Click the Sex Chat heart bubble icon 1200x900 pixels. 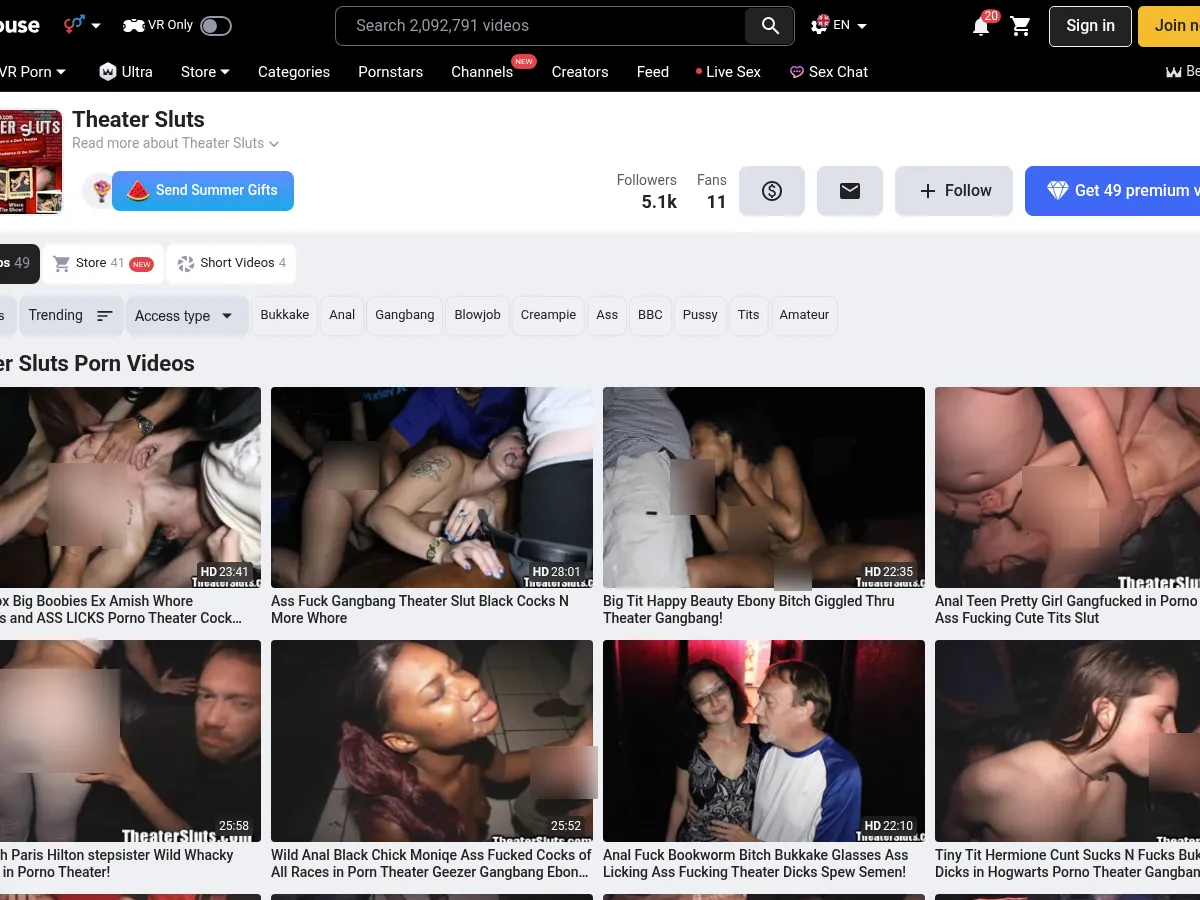click(x=797, y=72)
